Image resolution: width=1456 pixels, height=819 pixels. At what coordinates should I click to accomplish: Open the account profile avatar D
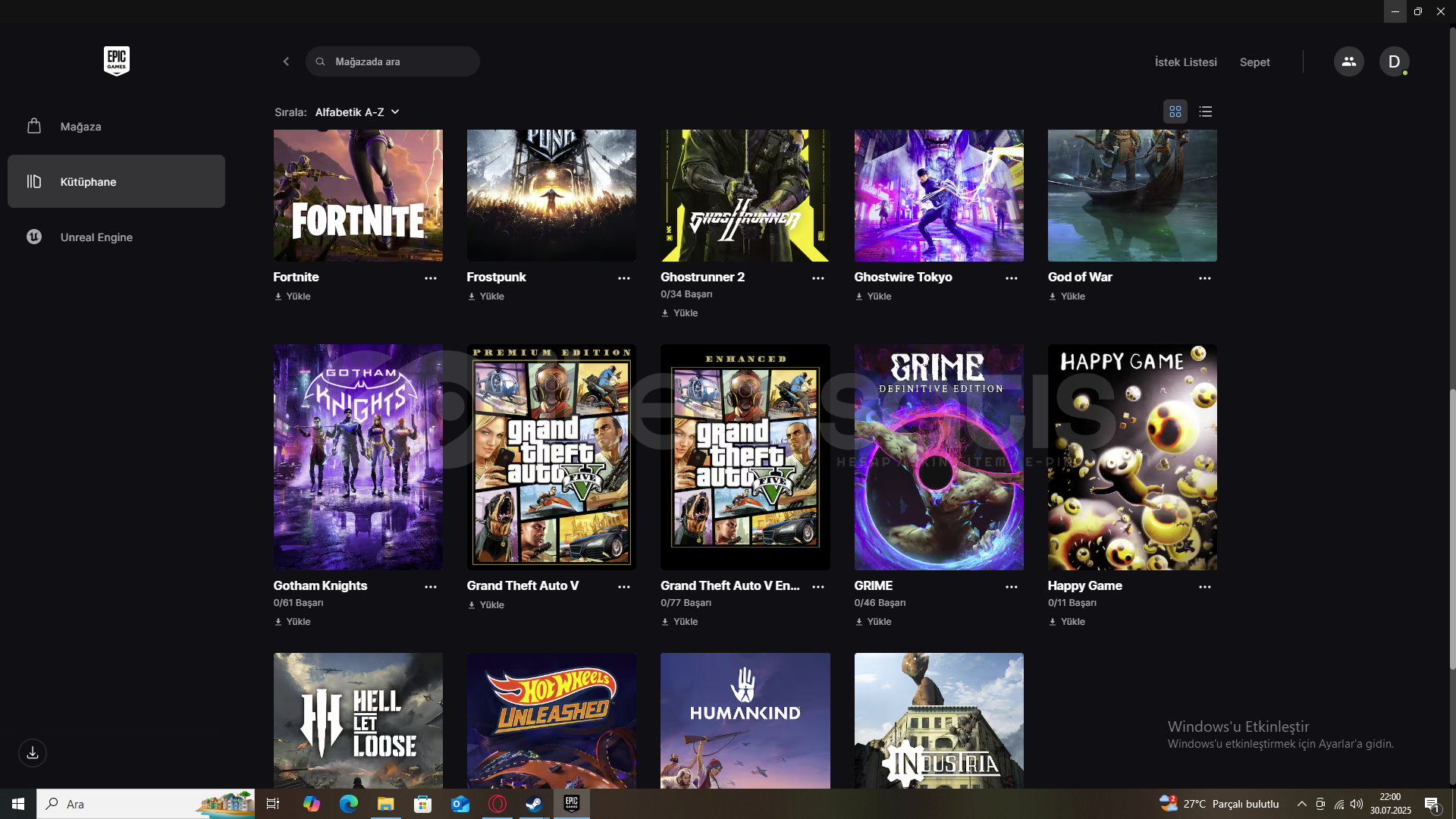pos(1394,61)
